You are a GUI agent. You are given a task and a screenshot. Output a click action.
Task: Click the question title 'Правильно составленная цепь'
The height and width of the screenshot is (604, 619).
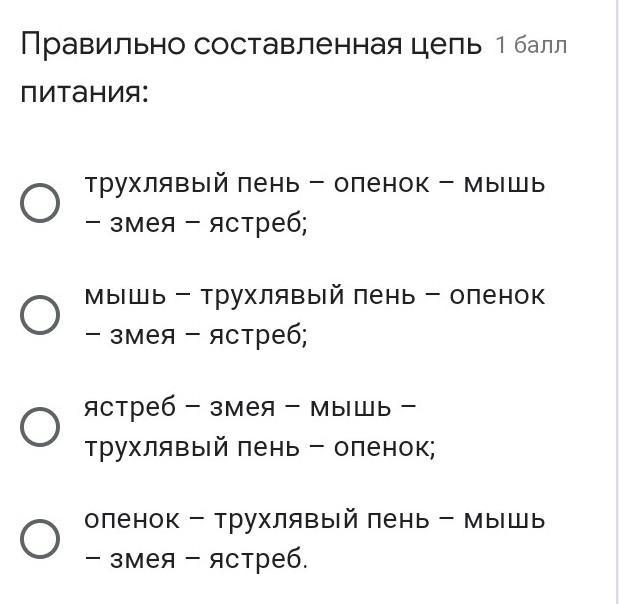tap(251, 46)
